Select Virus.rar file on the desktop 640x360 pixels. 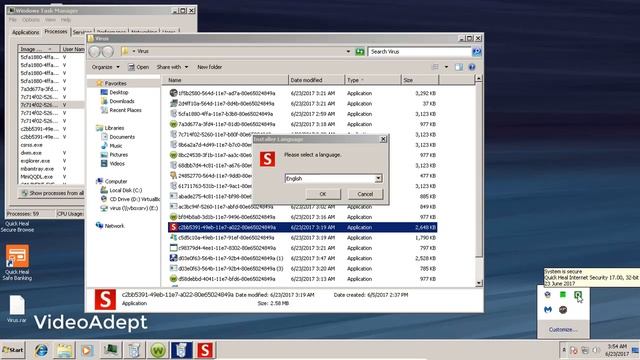click(x=17, y=309)
